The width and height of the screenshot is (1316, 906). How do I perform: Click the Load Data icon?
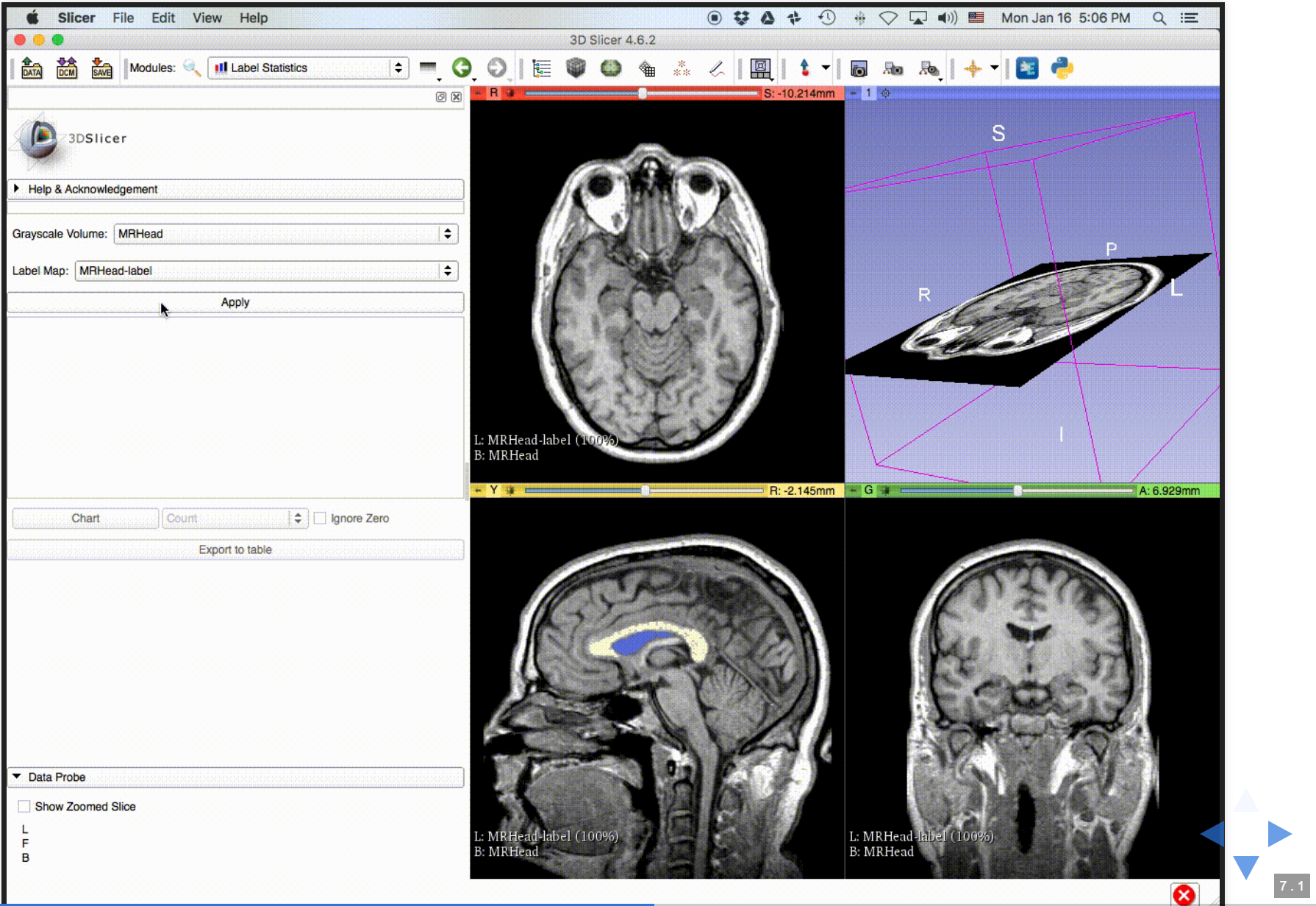(32, 68)
